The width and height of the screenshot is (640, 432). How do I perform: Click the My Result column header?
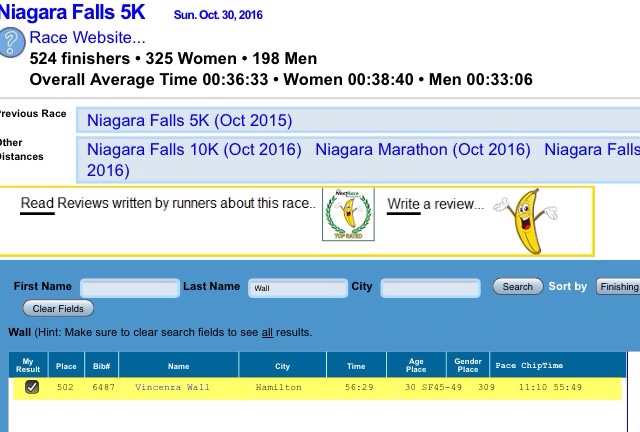click(28, 365)
